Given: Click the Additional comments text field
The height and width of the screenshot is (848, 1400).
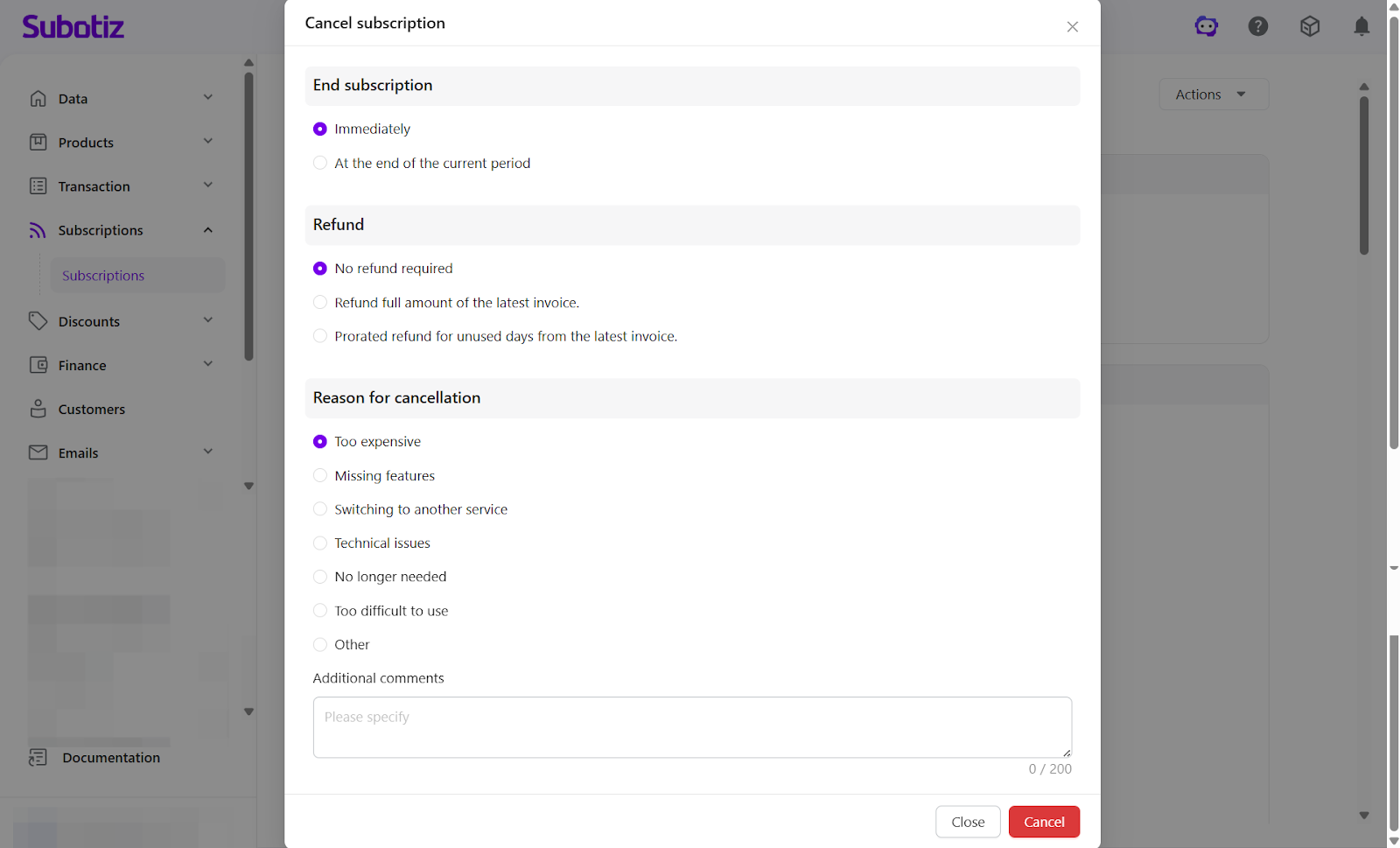Looking at the screenshot, I should [x=691, y=726].
